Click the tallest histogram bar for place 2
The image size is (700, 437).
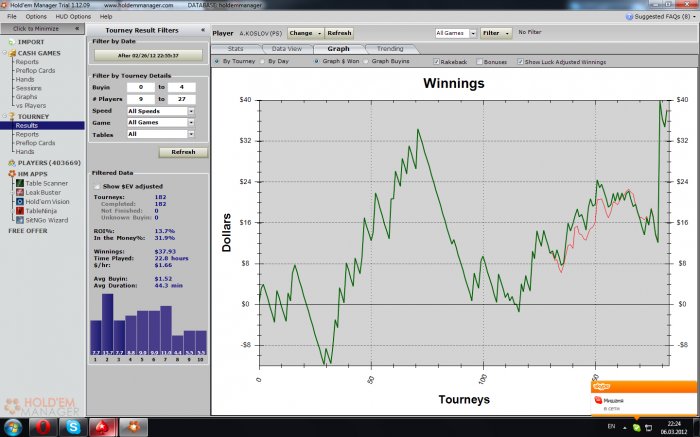click(108, 324)
